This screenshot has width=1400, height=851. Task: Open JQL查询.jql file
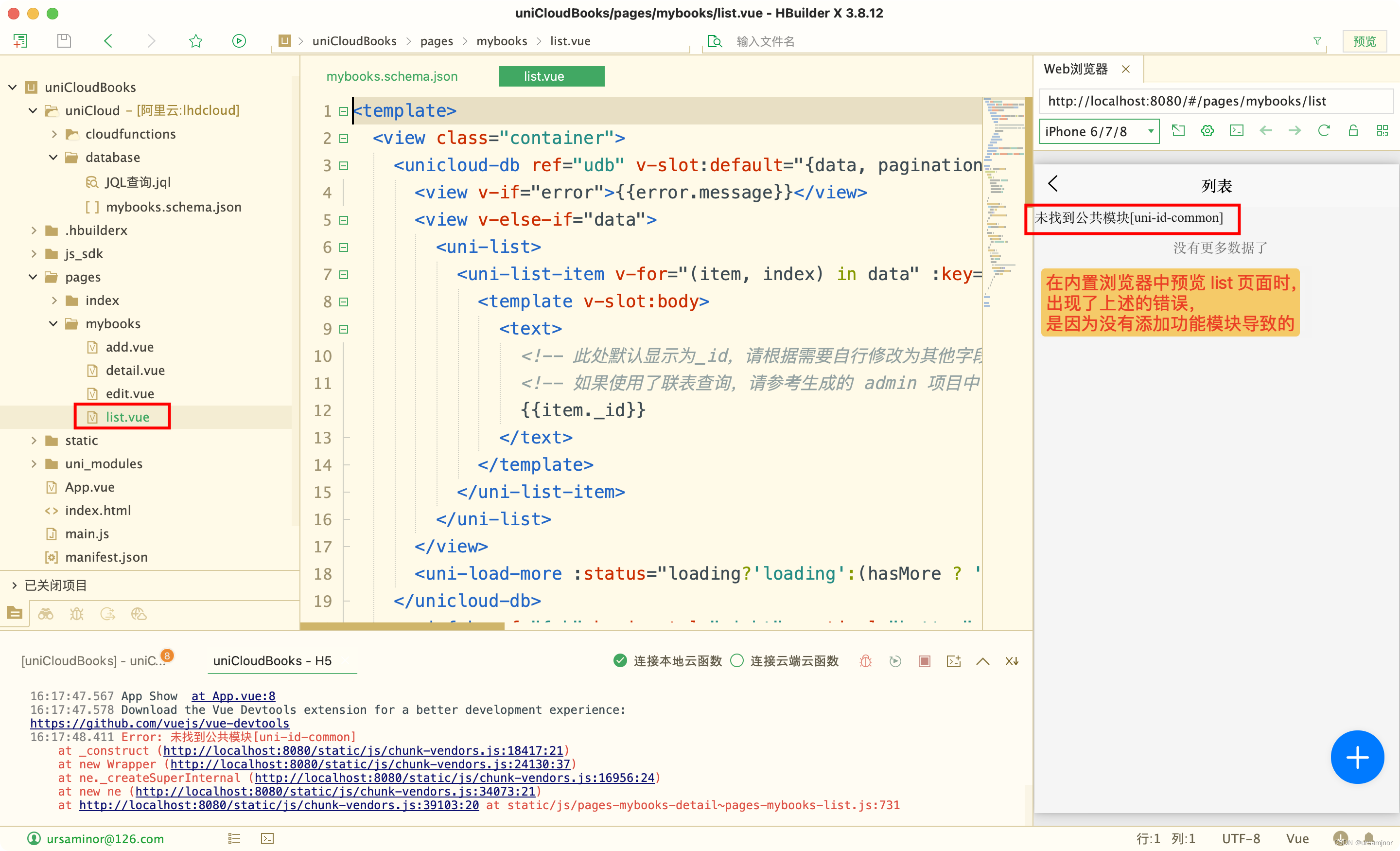[138, 182]
